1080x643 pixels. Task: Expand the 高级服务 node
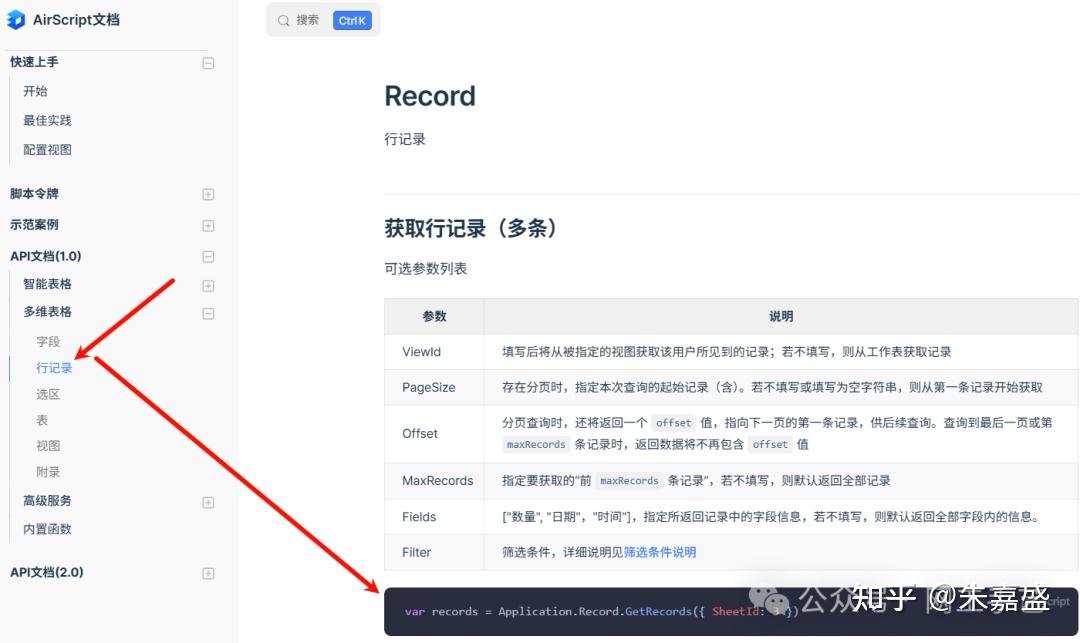click(208, 503)
